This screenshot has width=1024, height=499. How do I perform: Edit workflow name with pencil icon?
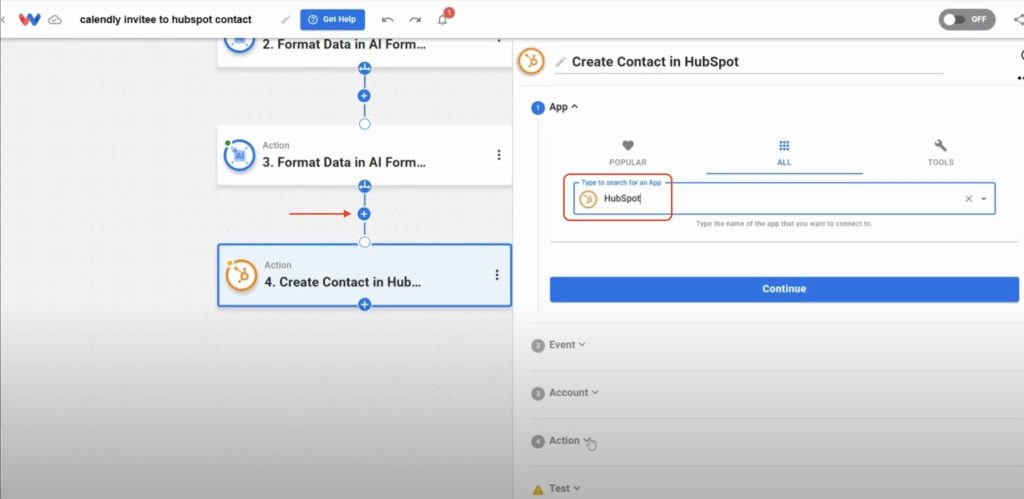pyautogui.click(x=285, y=20)
